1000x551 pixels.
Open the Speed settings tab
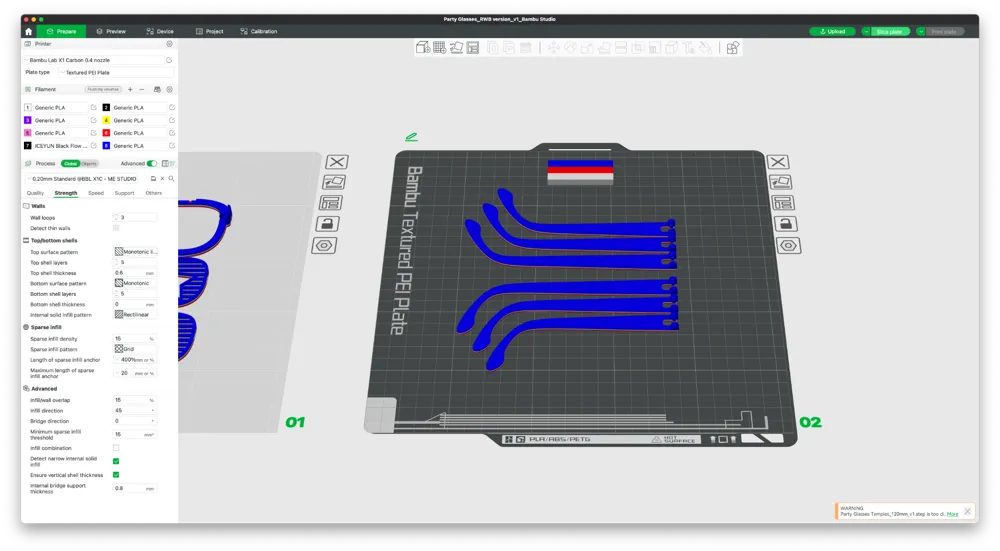coord(96,193)
